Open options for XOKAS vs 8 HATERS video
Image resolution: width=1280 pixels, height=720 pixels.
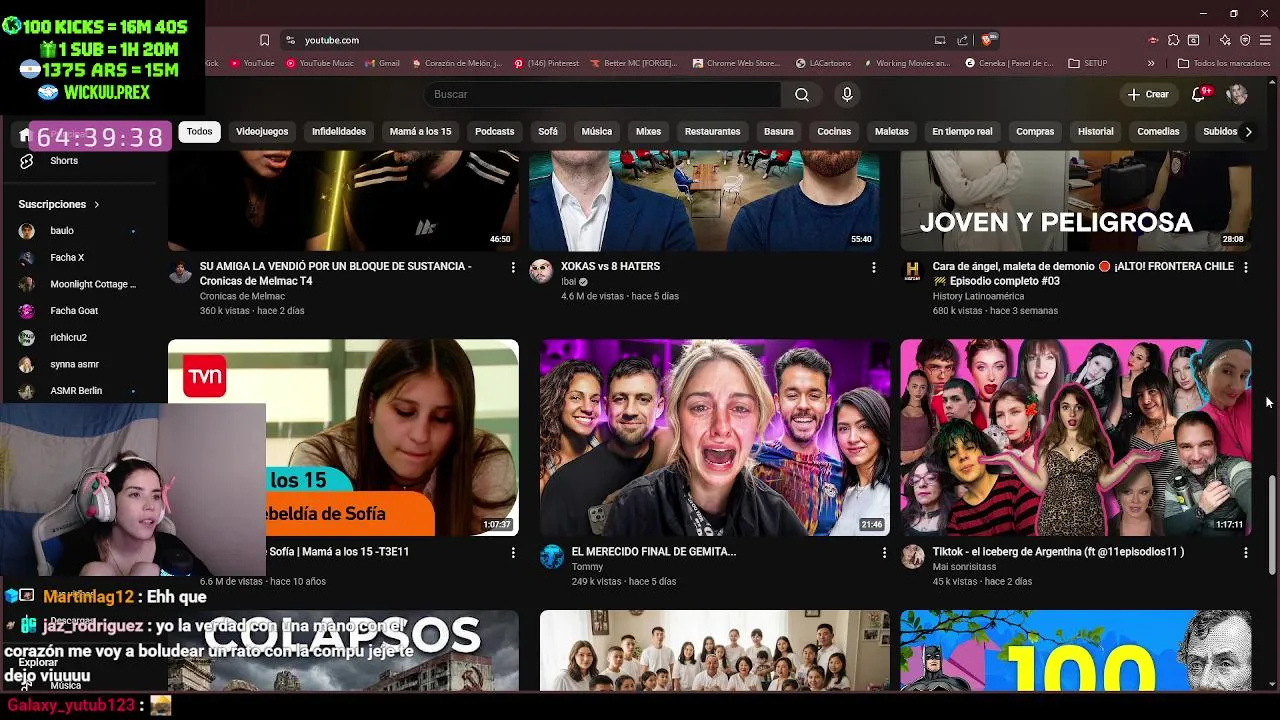coord(874,268)
